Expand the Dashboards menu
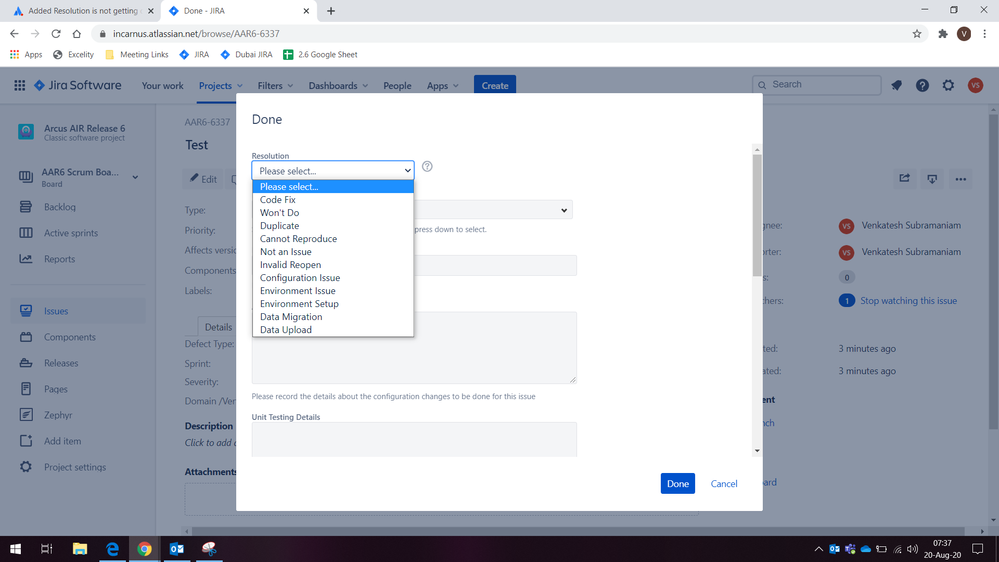 [338, 85]
